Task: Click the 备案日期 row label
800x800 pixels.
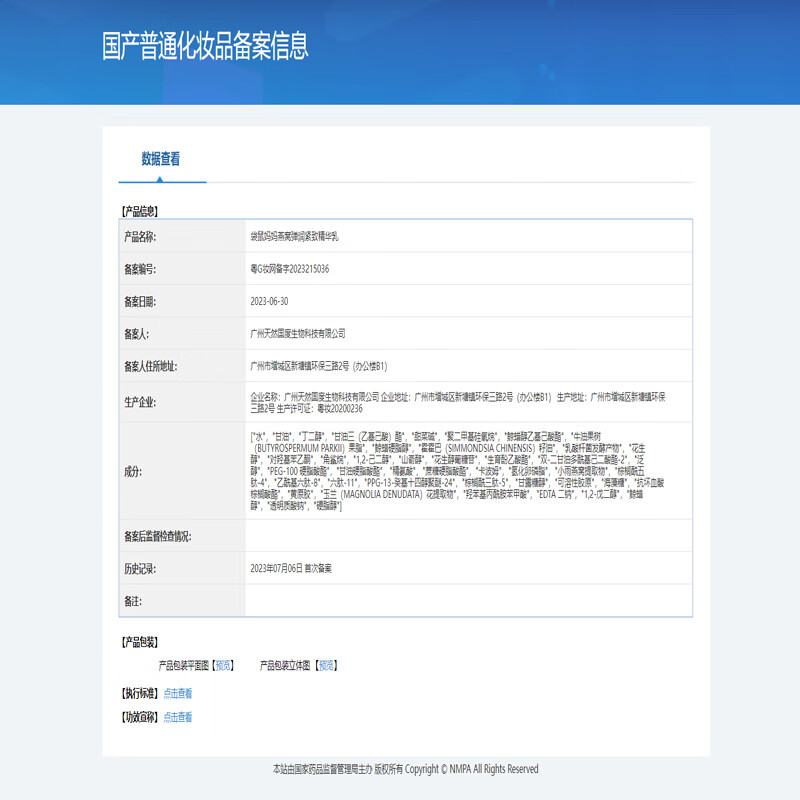Action: pyautogui.click(x=140, y=302)
